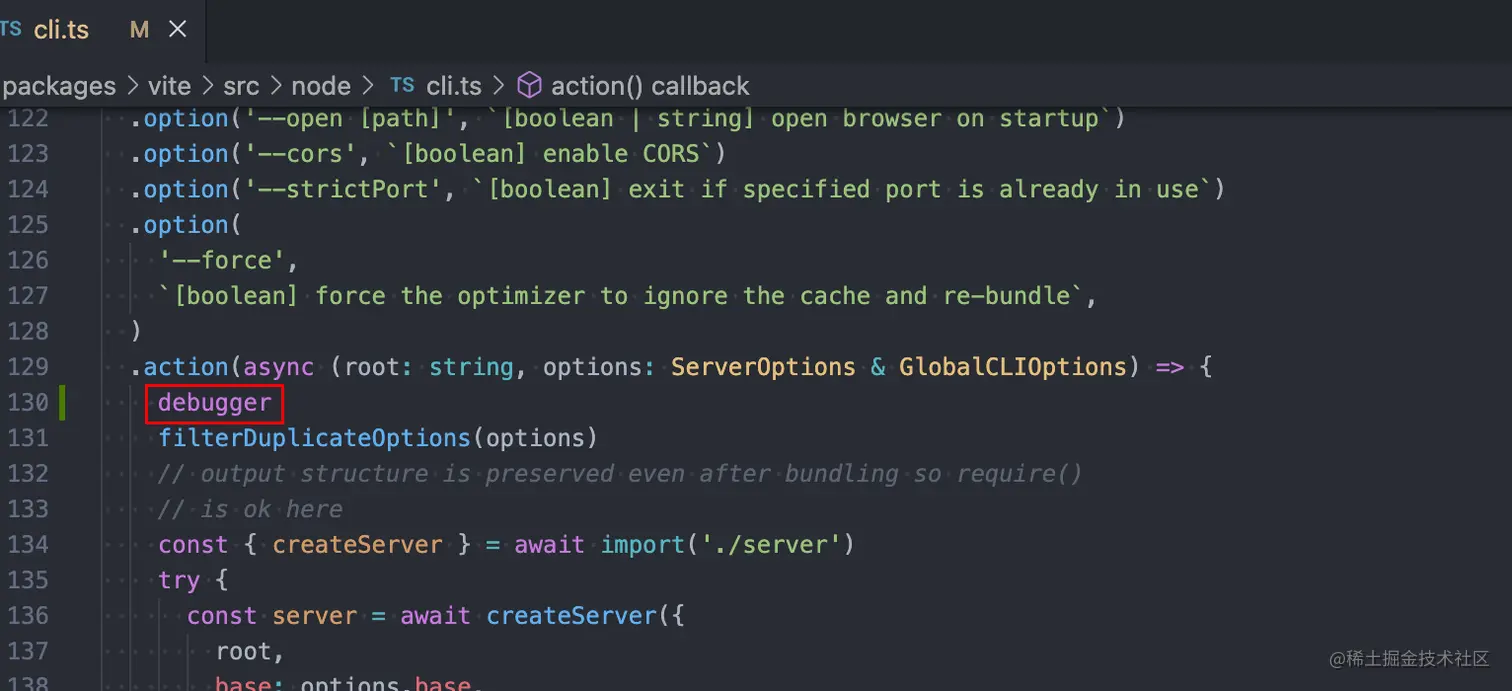Click the action() callback breadcrumb
Screen dimensions: 1512x691
650,86
